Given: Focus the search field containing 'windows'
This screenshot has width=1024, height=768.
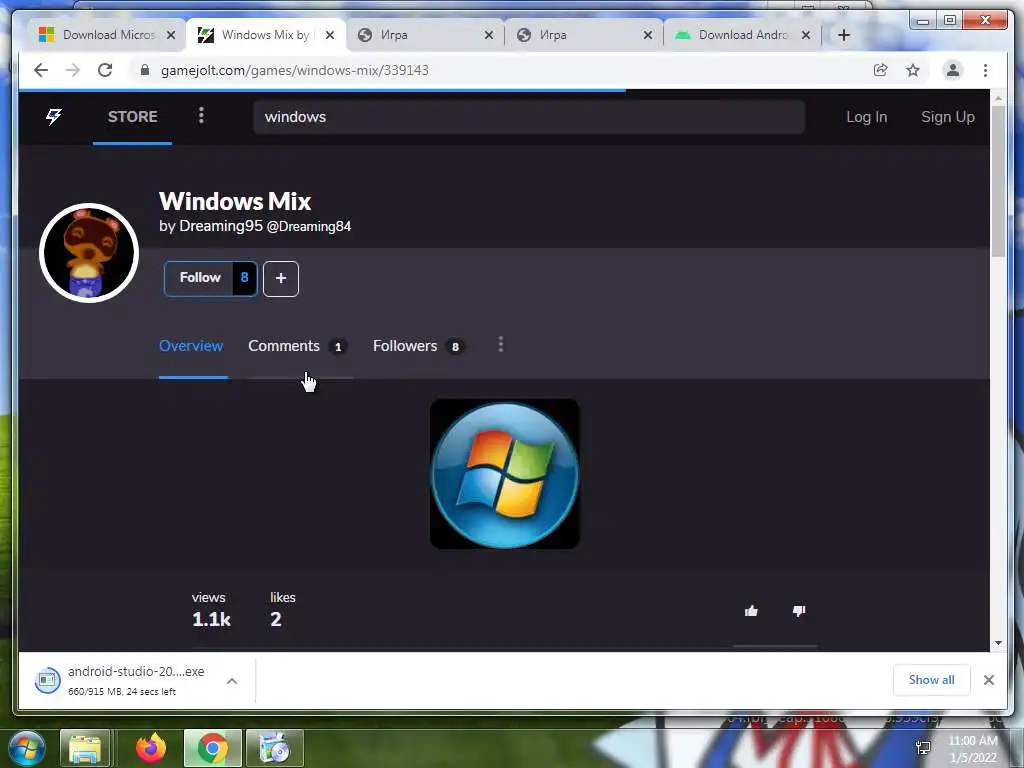Looking at the screenshot, I should [528, 117].
